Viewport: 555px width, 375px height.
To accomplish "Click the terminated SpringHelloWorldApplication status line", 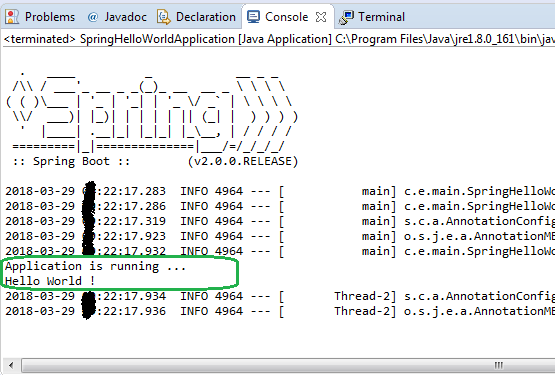I will point(279,39).
